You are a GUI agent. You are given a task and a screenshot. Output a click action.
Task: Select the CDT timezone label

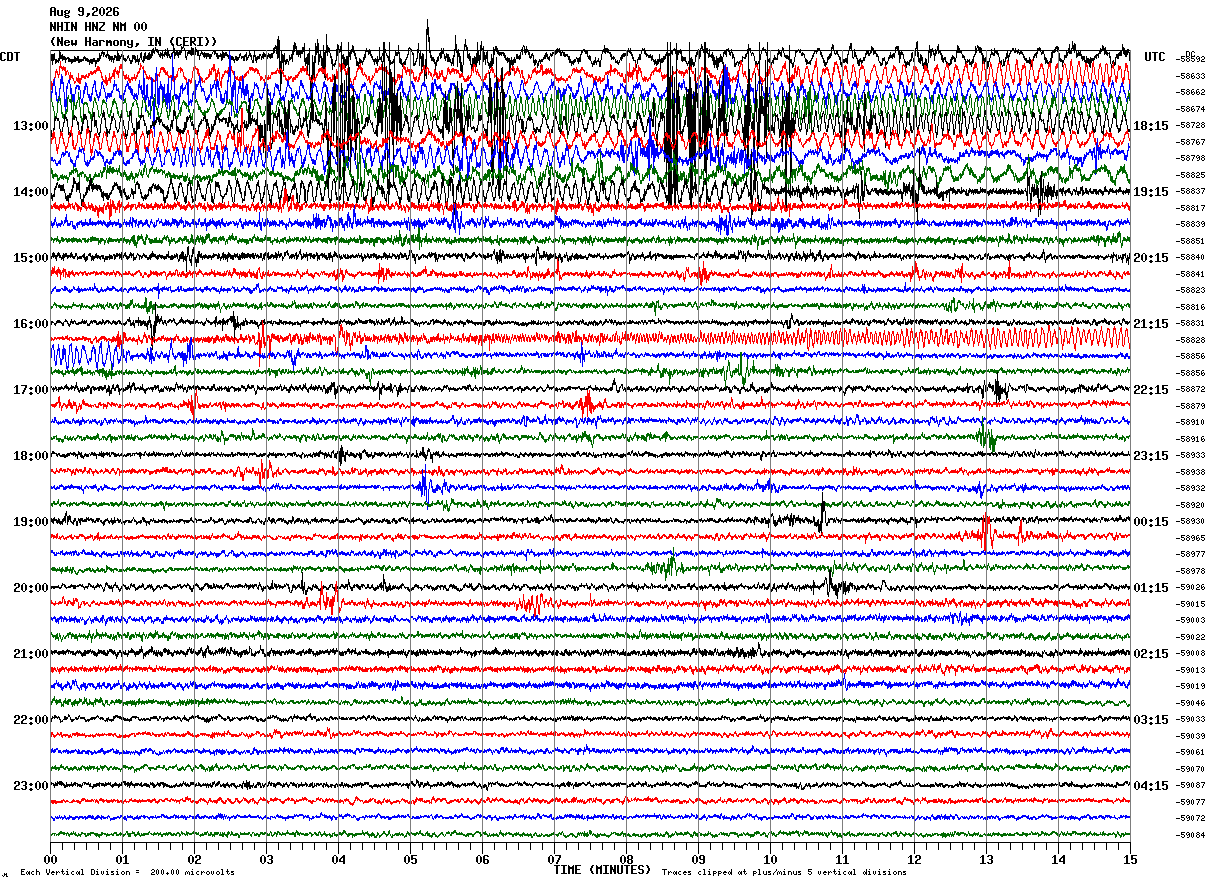pyautogui.click(x=10, y=57)
